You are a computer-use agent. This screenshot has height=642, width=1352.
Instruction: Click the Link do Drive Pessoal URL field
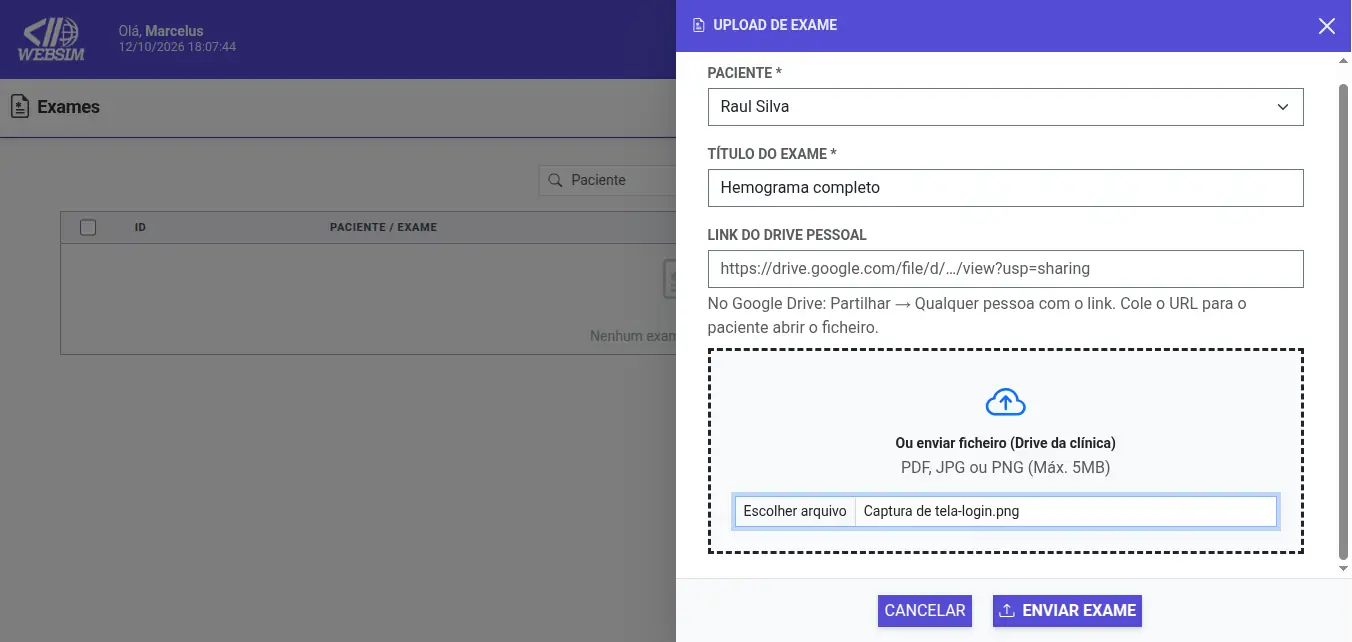point(1005,269)
